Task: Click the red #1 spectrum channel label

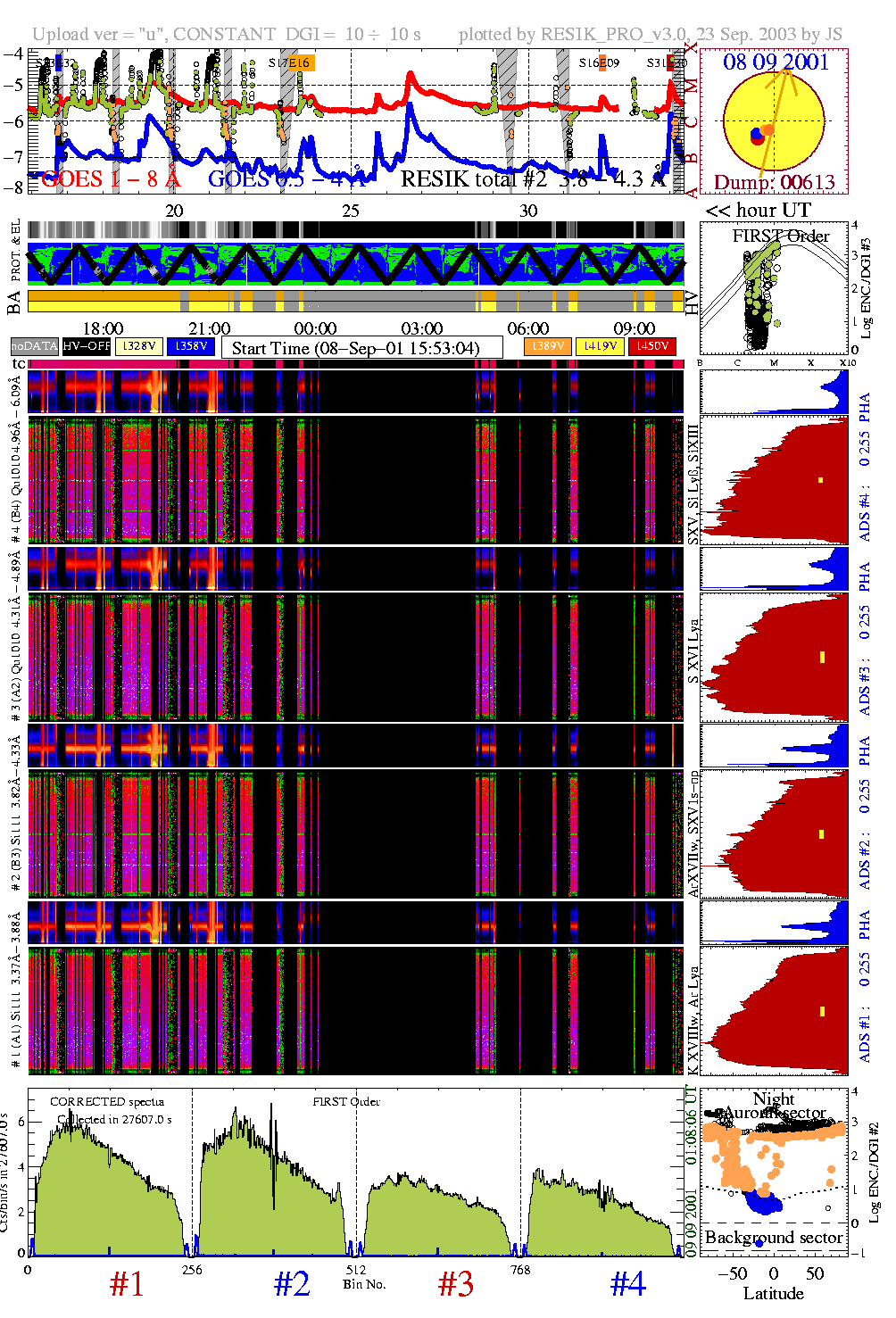Action: click(126, 1284)
